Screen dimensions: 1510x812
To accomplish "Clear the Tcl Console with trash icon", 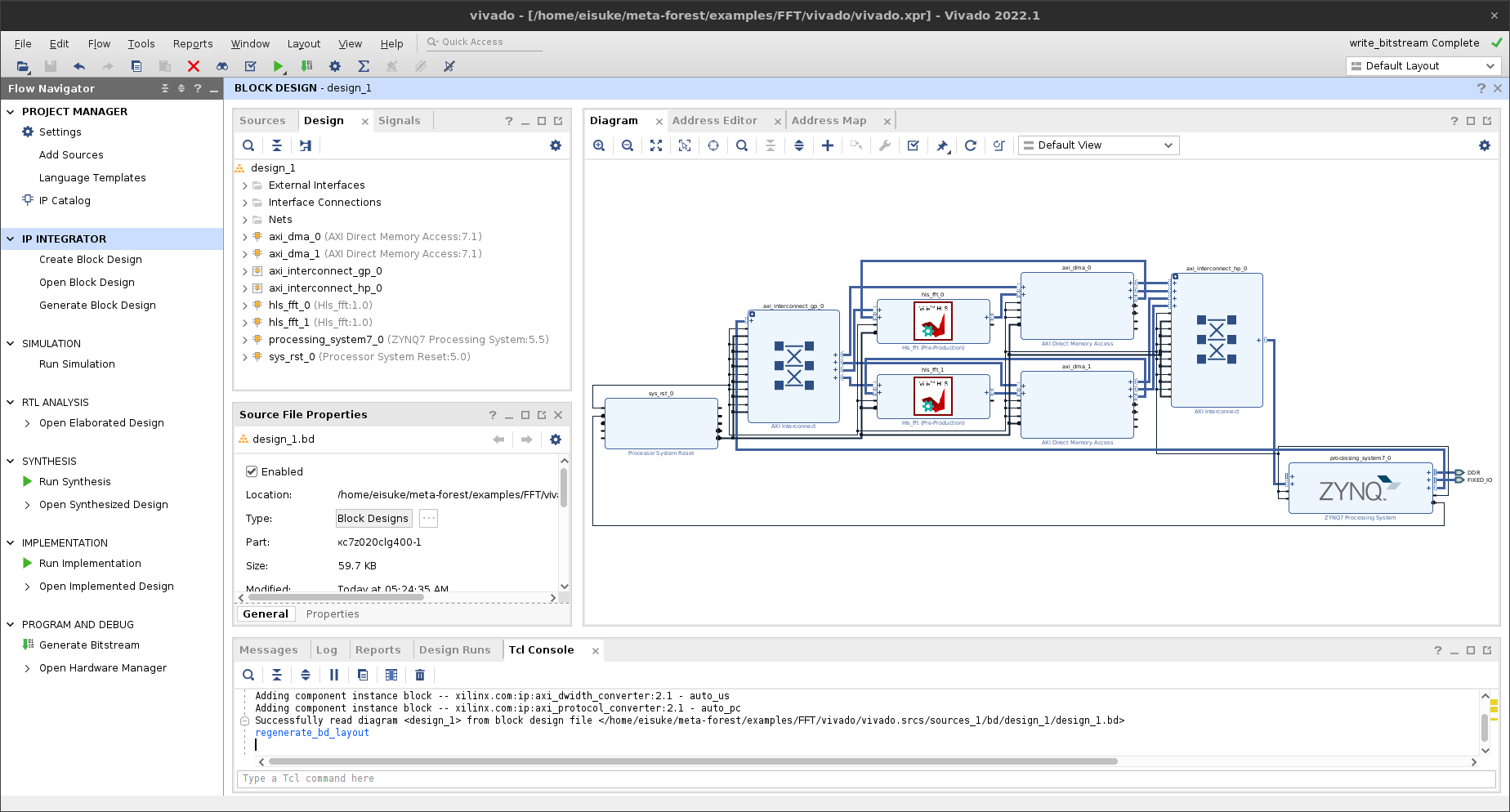I will point(420,675).
